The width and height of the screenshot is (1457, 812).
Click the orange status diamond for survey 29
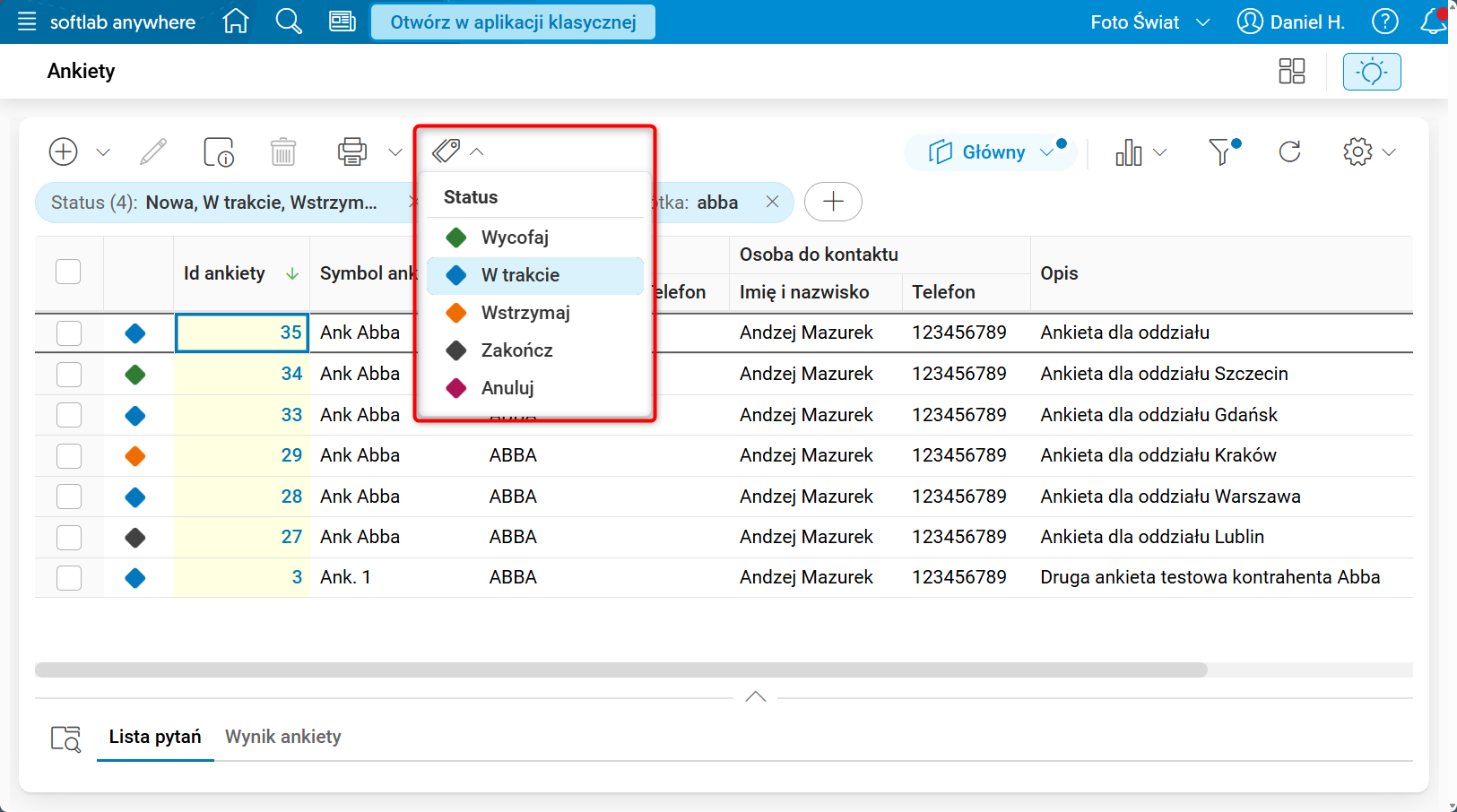(x=135, y=456)
